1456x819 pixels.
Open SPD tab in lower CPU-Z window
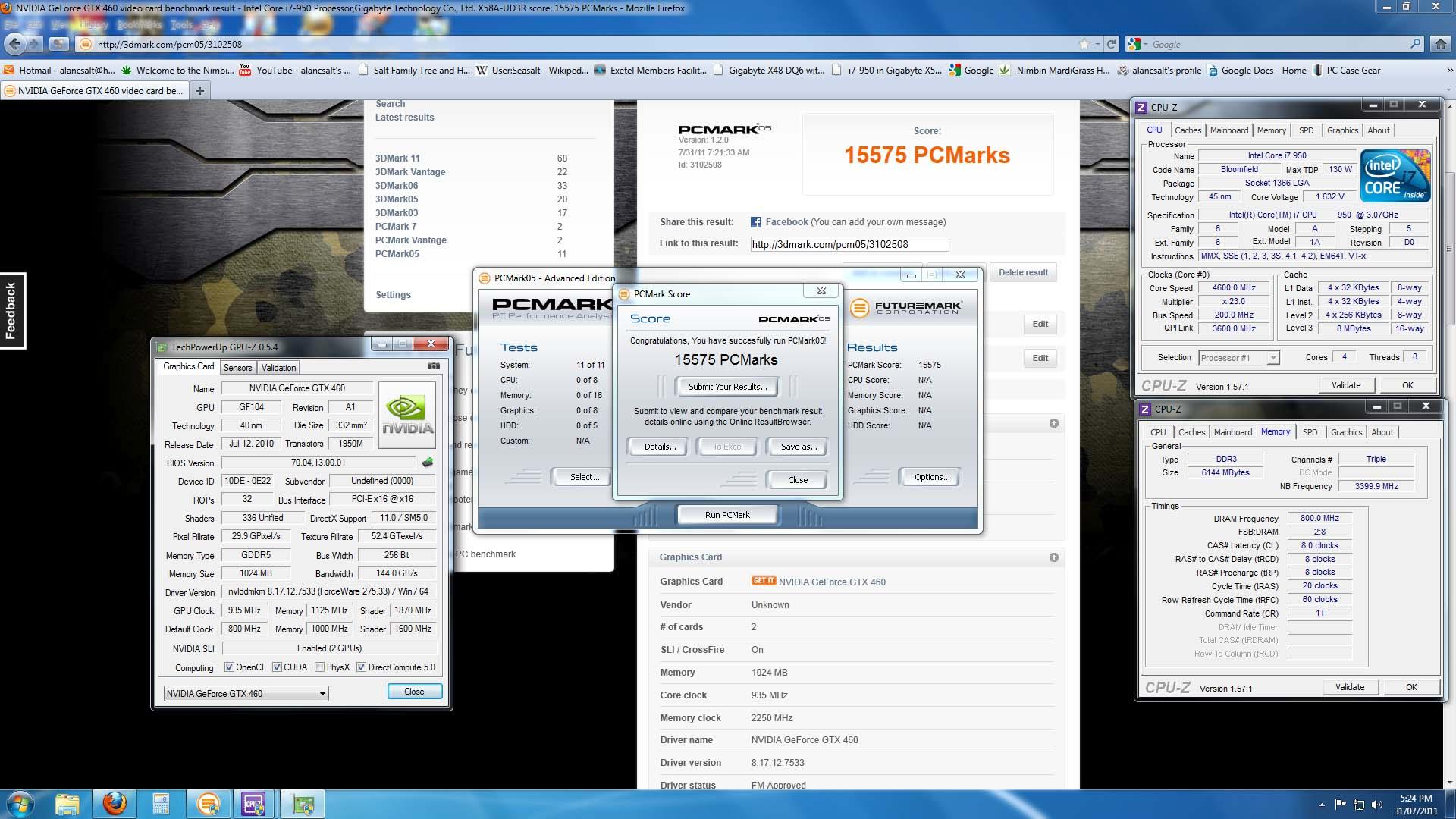1310,432
